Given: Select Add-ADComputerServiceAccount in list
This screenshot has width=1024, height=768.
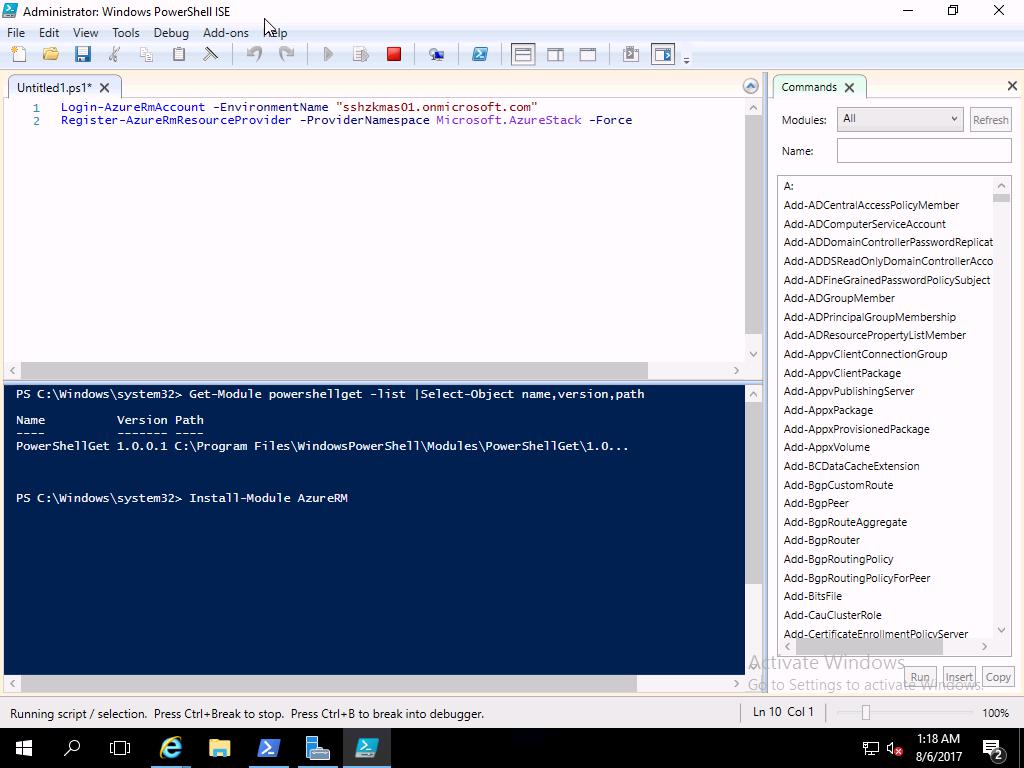Looking at the screenshot, I should (x=865, y=224).
